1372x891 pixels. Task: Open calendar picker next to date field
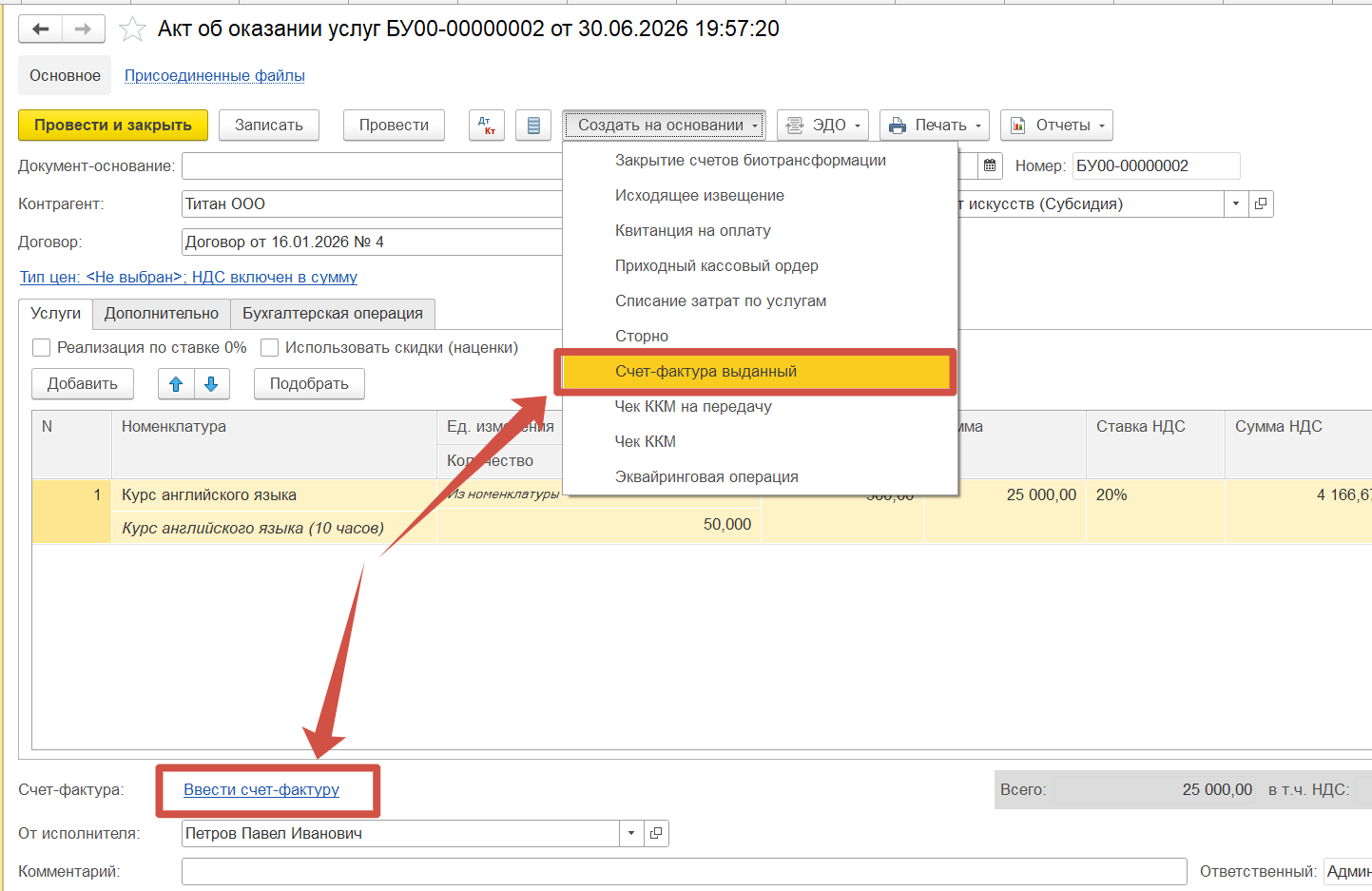pyautogui.click(x=990, y=165)
